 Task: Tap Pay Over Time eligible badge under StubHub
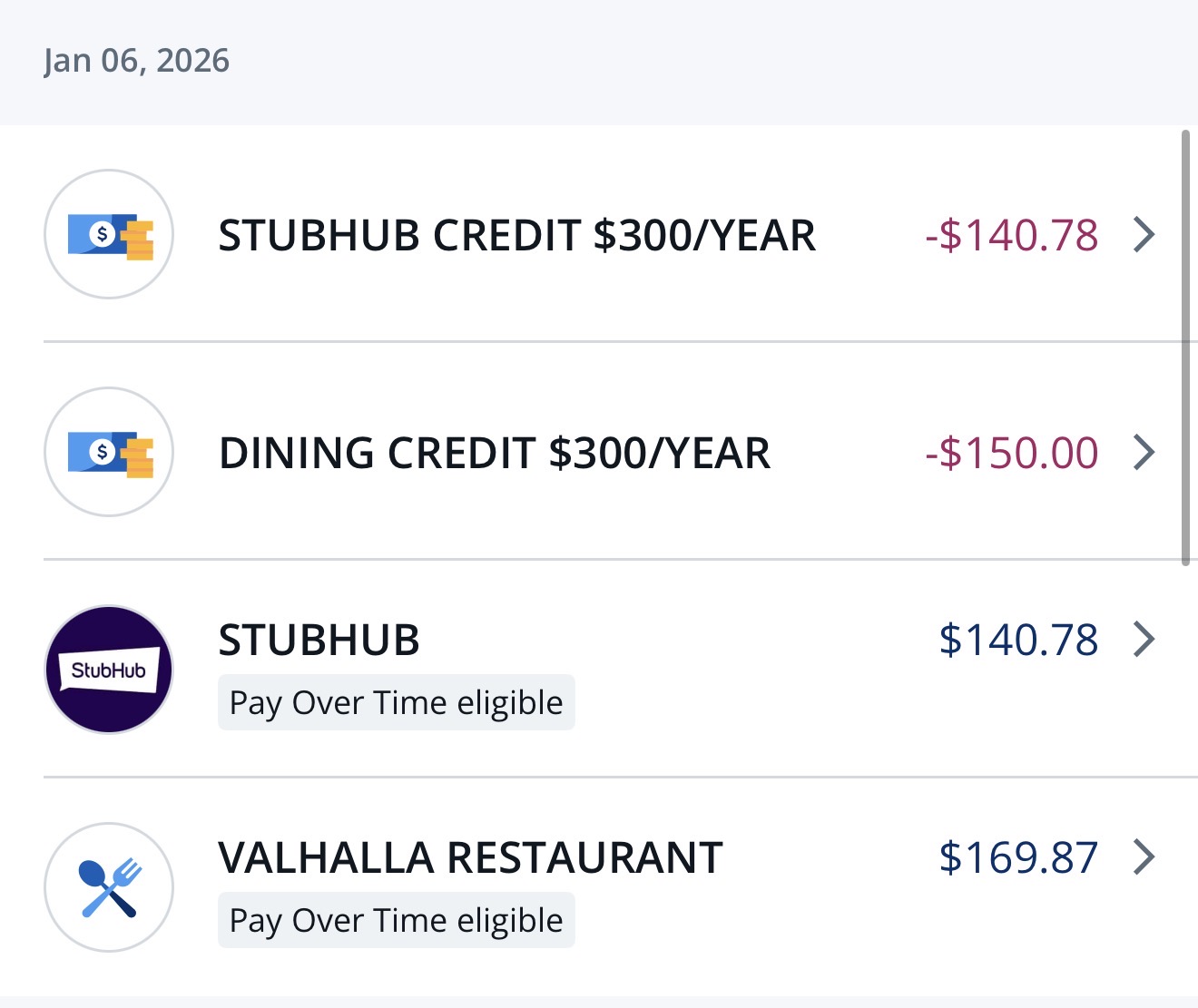click(x=396, y=703)
